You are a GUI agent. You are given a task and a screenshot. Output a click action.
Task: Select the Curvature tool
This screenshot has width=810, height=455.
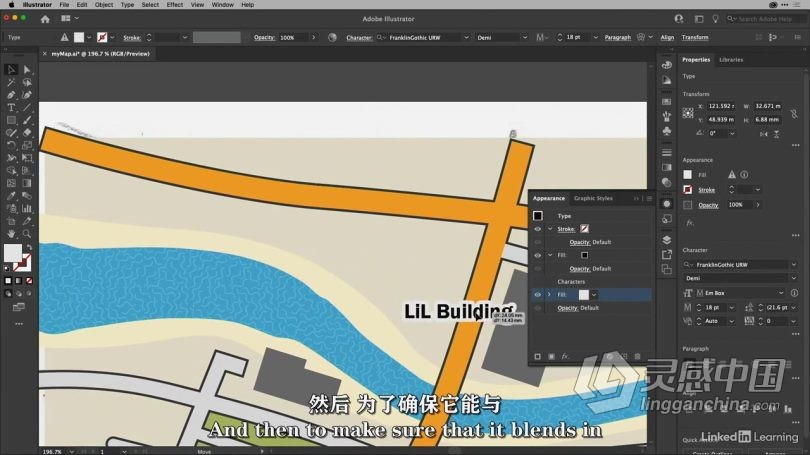click(27, 95)
